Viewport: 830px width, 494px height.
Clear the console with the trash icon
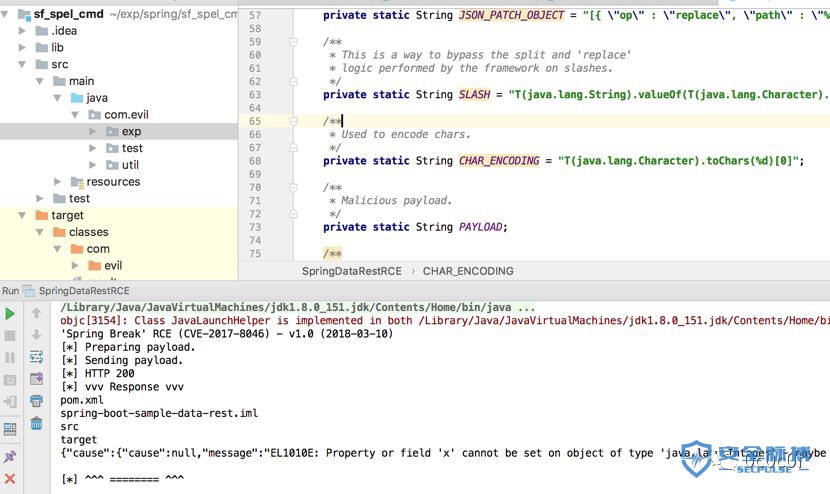click(37, 423)
